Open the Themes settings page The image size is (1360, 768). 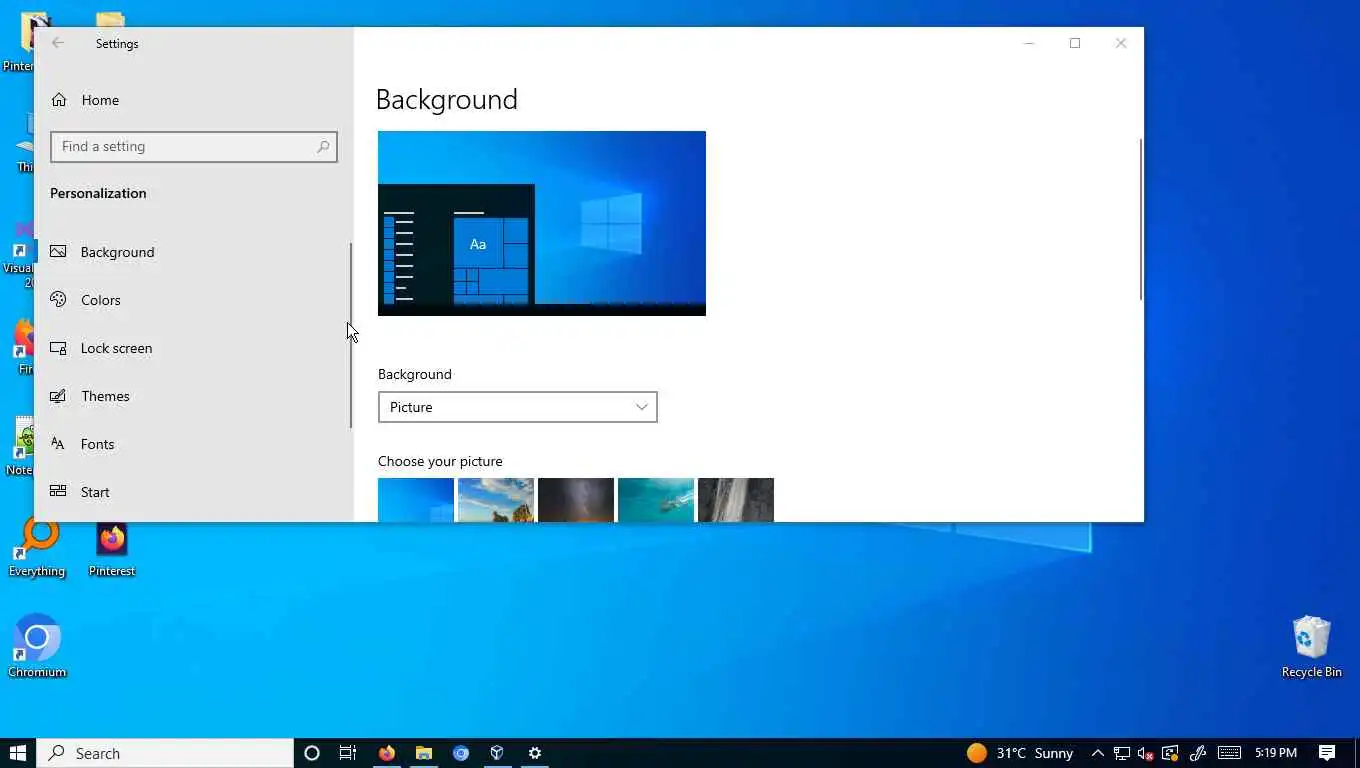[x=192, y=396]
